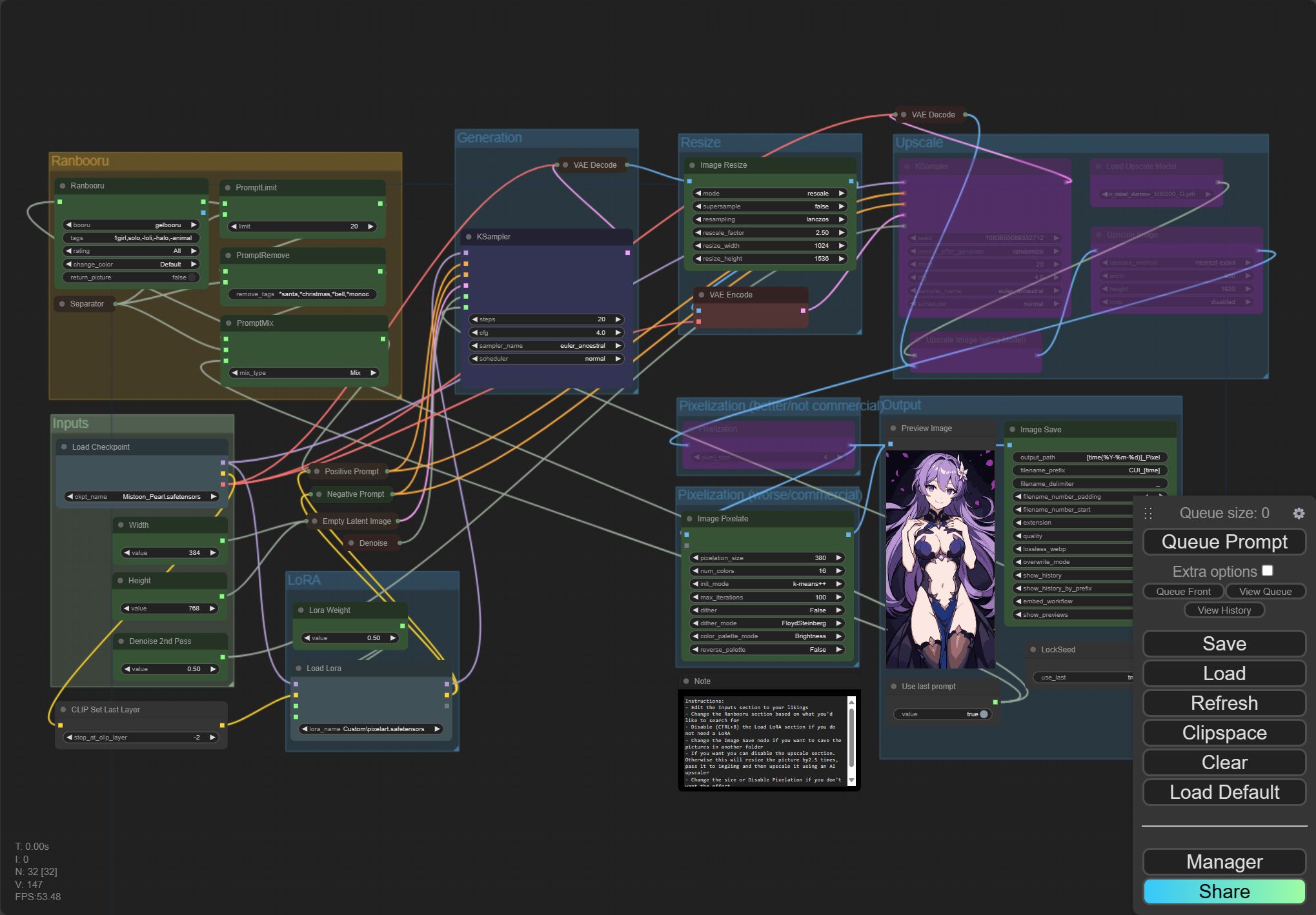Increase Lora Weight value with right arrow
Viewport: 1316px width, 915px height.
(392, 638)
